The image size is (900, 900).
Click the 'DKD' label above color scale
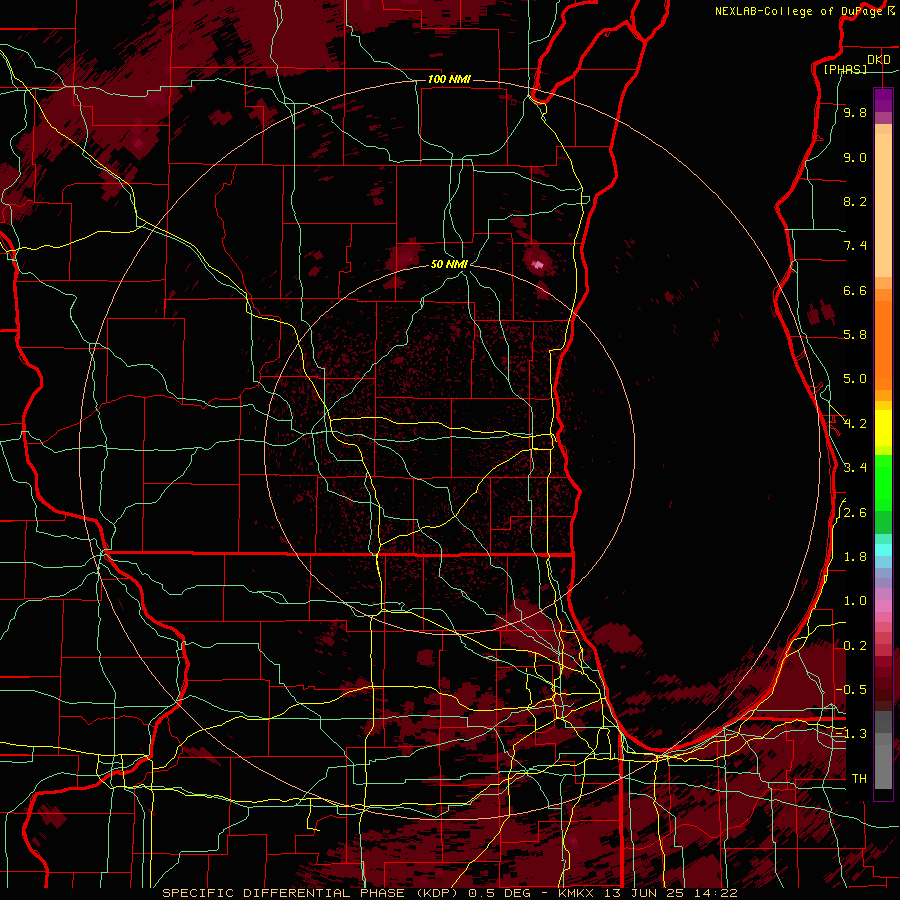tap(878, 60)
